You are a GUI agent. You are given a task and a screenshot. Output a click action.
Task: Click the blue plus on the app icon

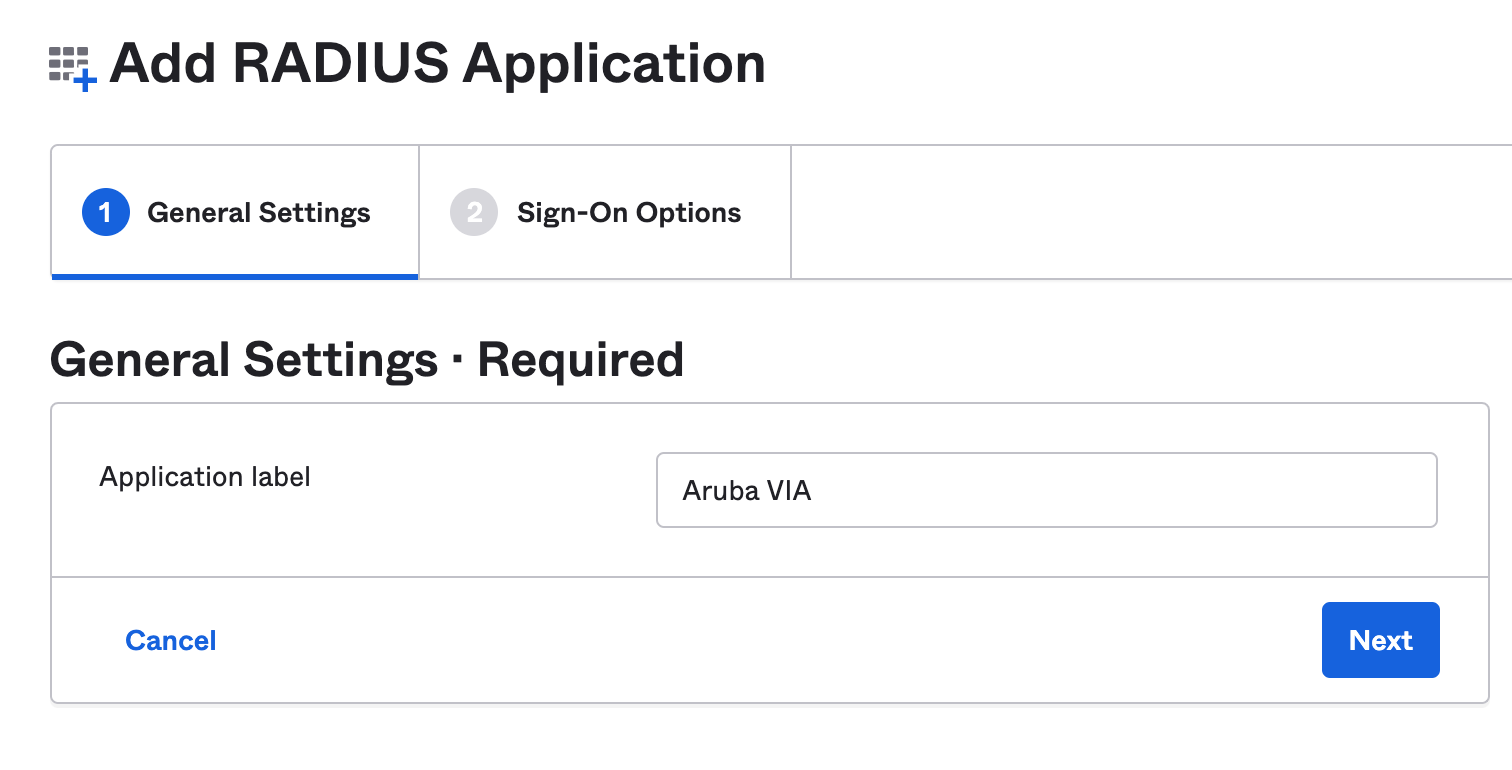pyautogui.click(x=86, y=81)
